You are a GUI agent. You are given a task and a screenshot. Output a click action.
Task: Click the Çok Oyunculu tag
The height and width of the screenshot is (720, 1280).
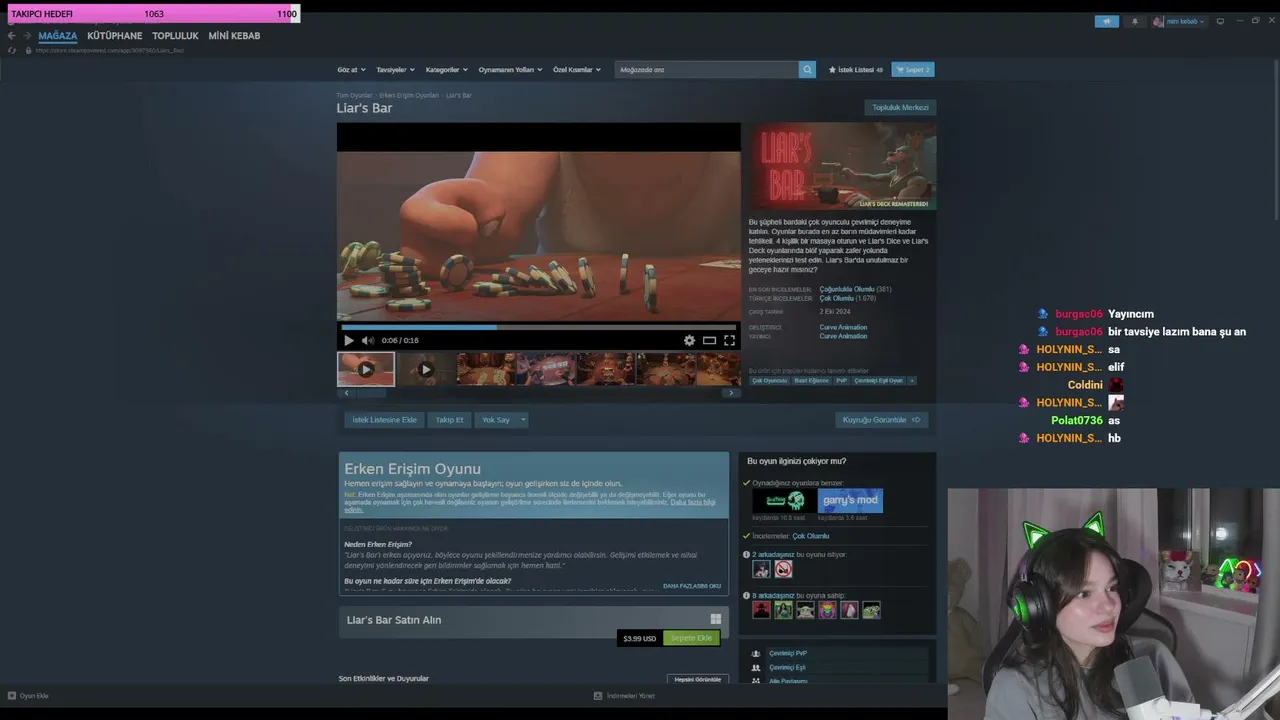769,380
